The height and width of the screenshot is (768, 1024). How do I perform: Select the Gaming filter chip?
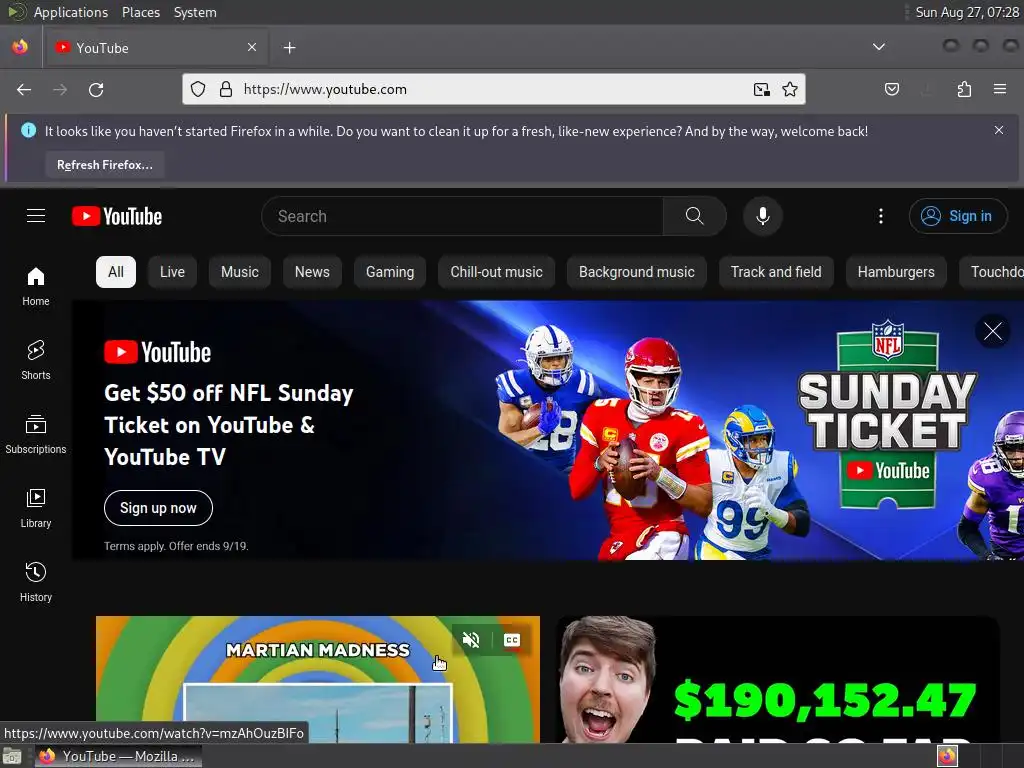click(390, 272)
